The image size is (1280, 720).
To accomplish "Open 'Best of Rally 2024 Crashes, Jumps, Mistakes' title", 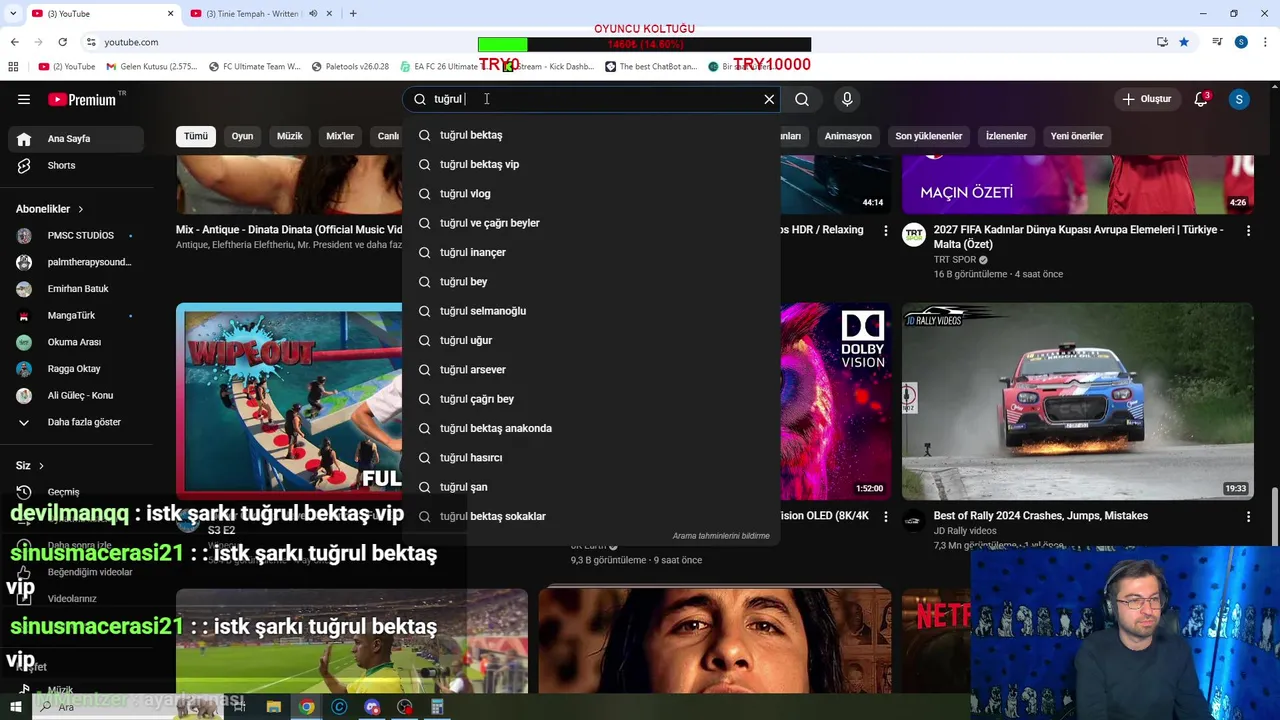I will pos(1041,516).
